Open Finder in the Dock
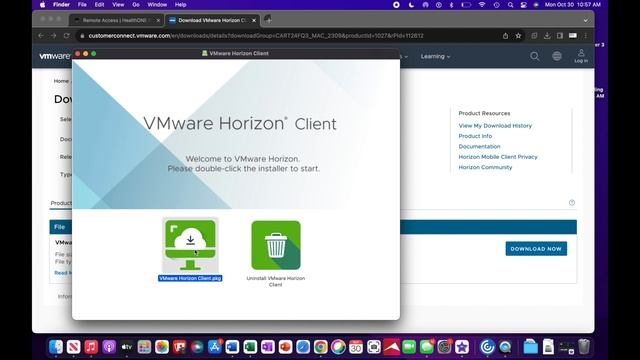The image size is (640, 360). tap(56, 347)
